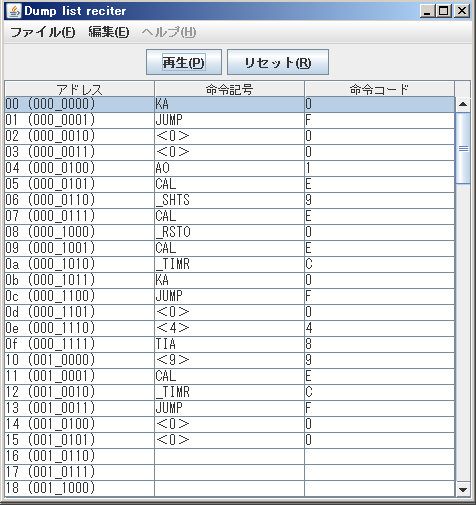
Task: Minimize the Dump list reciter window
Action: pos(427,11)
